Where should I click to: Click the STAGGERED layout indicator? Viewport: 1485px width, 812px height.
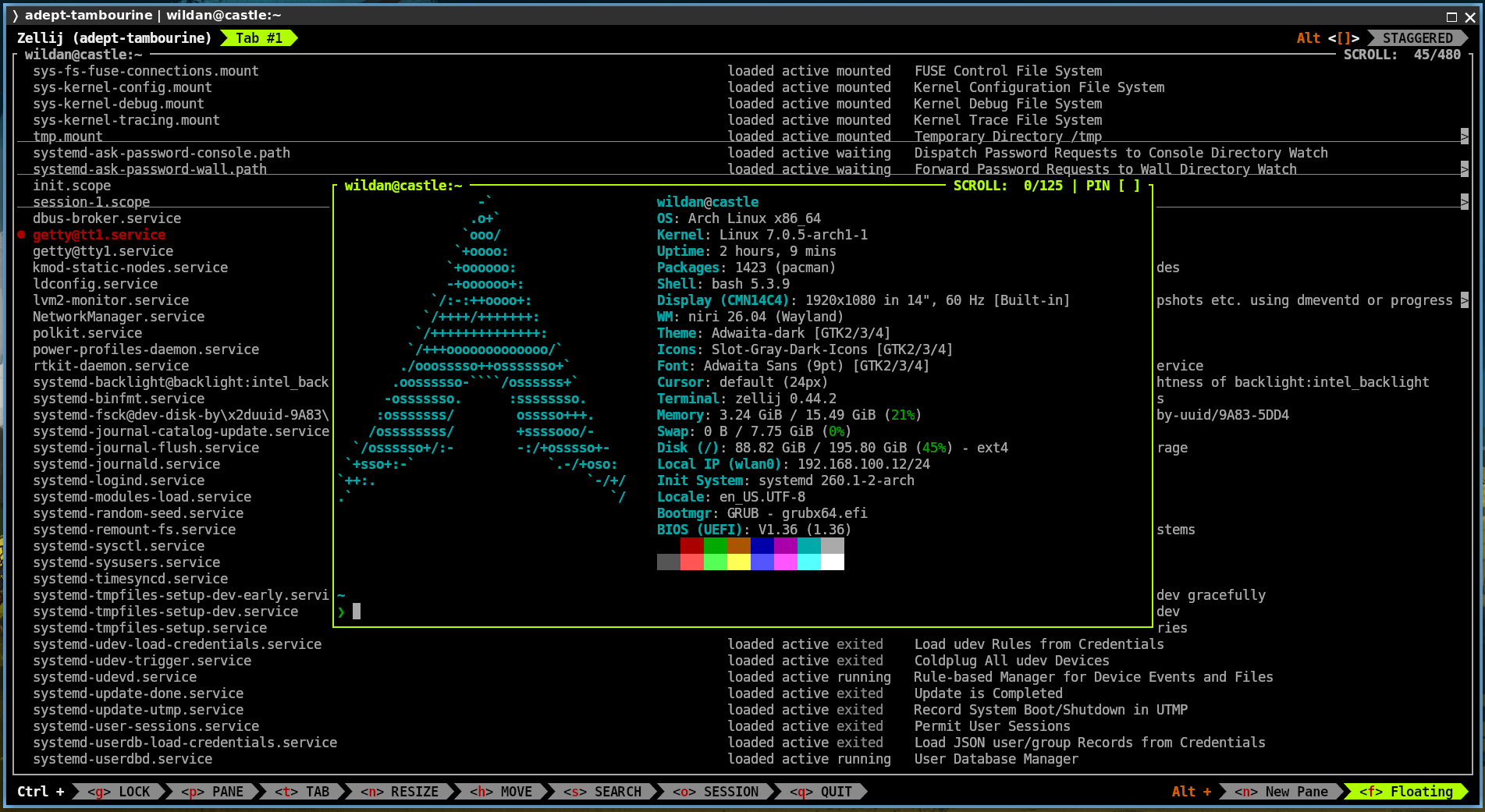pos(1418,38)
